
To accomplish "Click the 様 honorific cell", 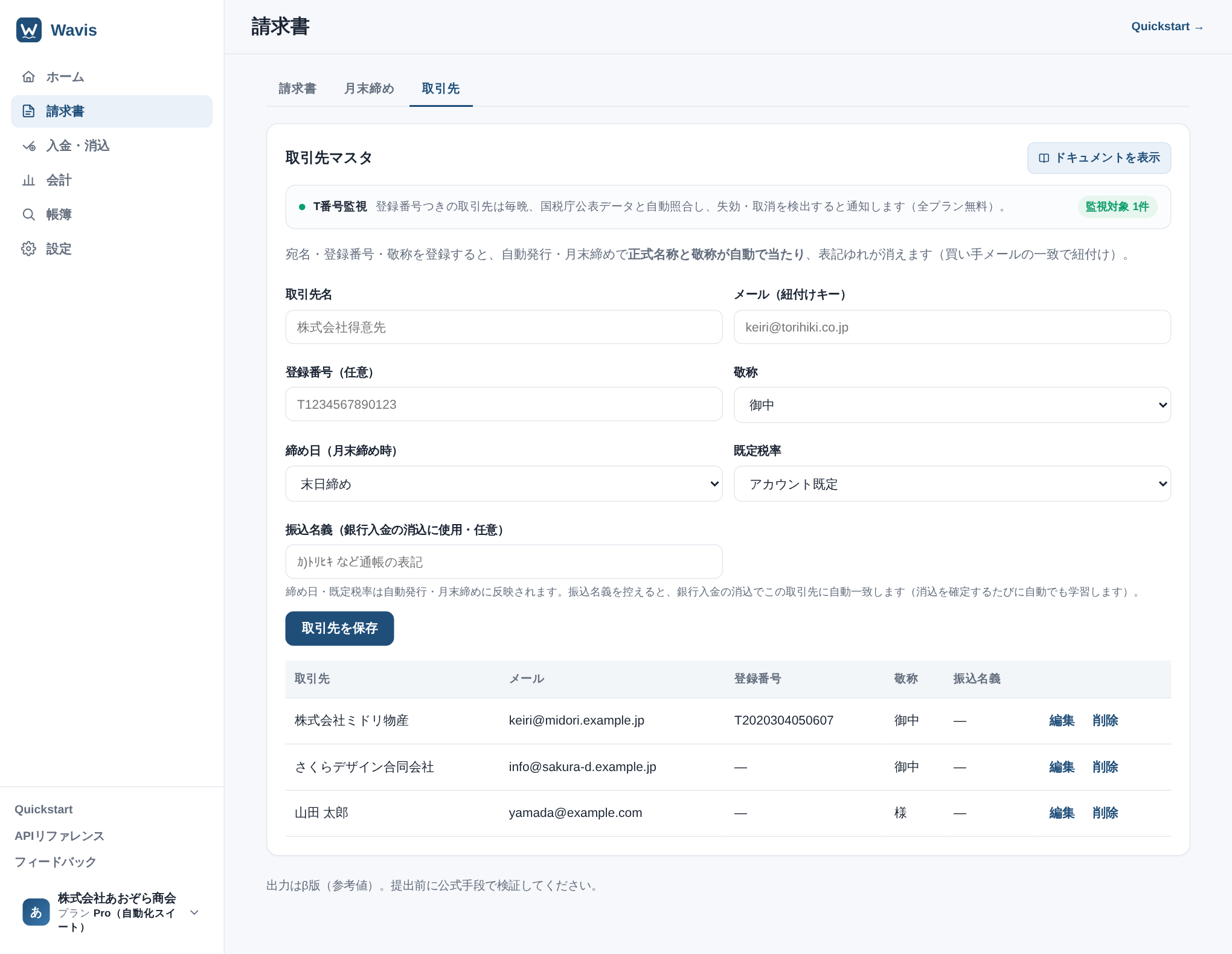I will pos(900,813).
